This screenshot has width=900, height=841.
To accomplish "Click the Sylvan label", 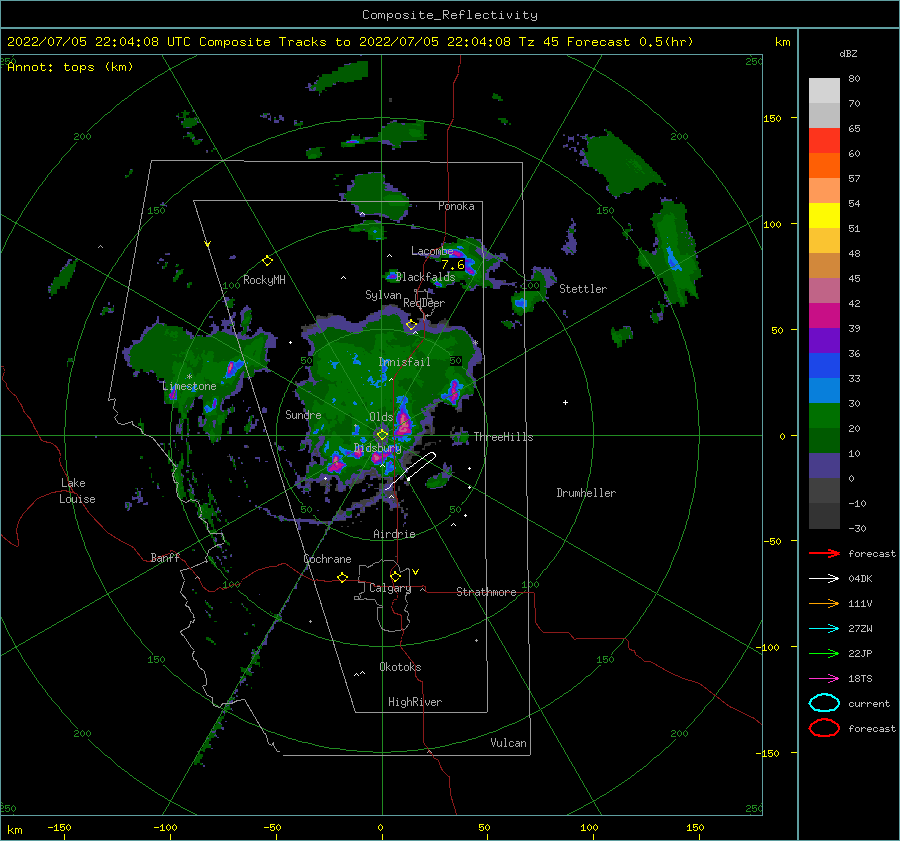I will click(x=383, y=294).
